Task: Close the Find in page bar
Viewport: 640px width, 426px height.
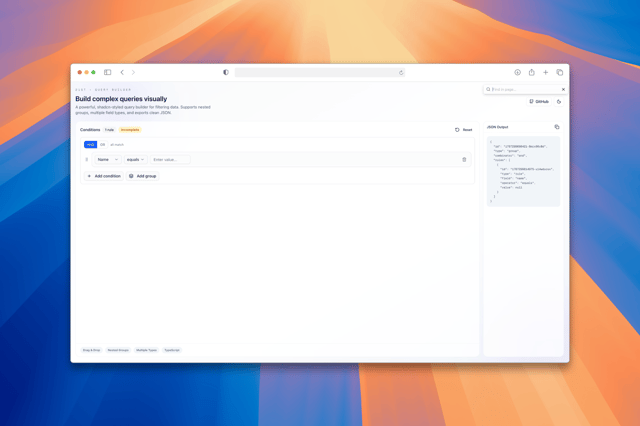Action: pos(563,89)
